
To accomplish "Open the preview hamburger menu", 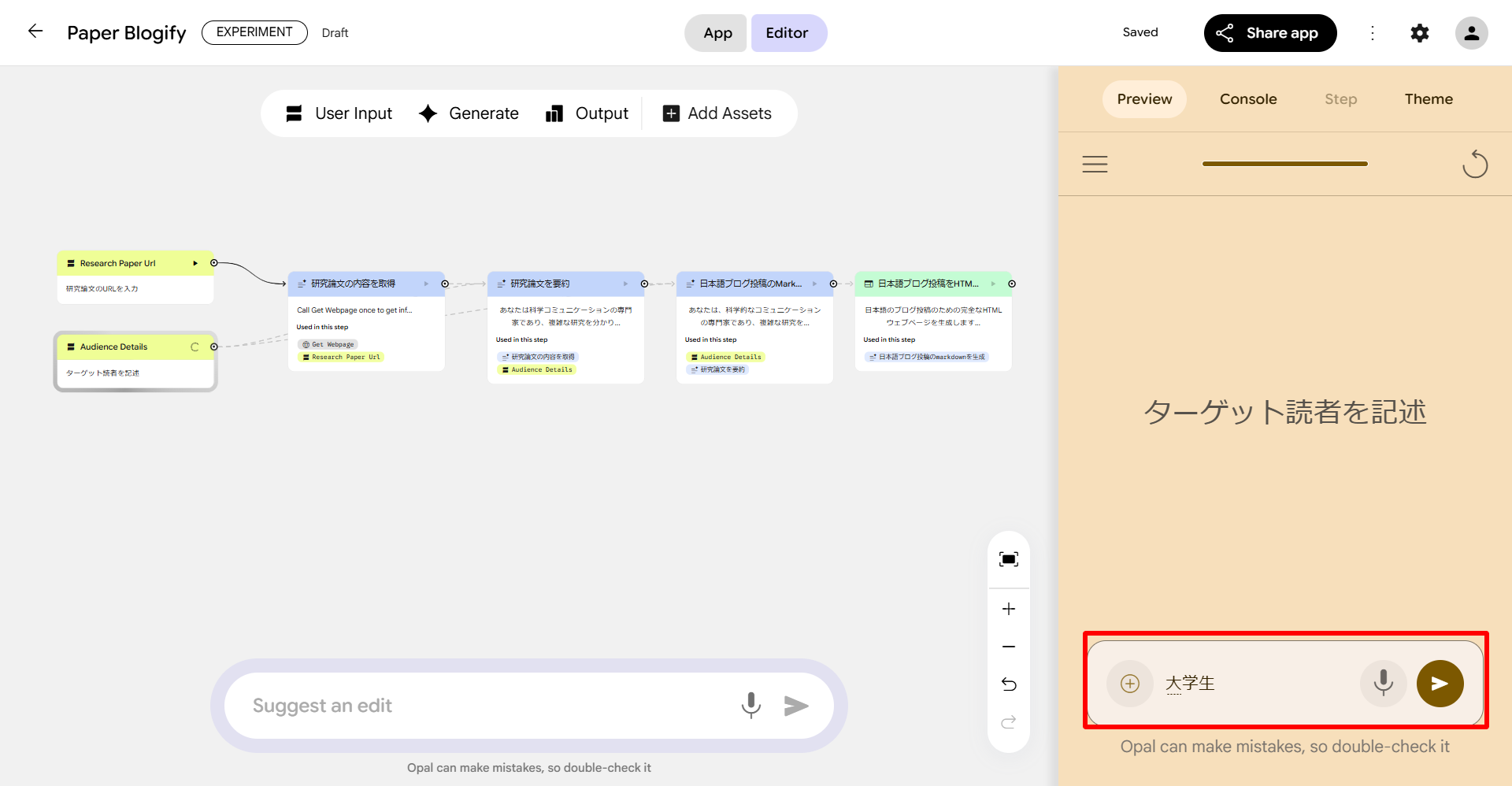I will pos(1095,164).
